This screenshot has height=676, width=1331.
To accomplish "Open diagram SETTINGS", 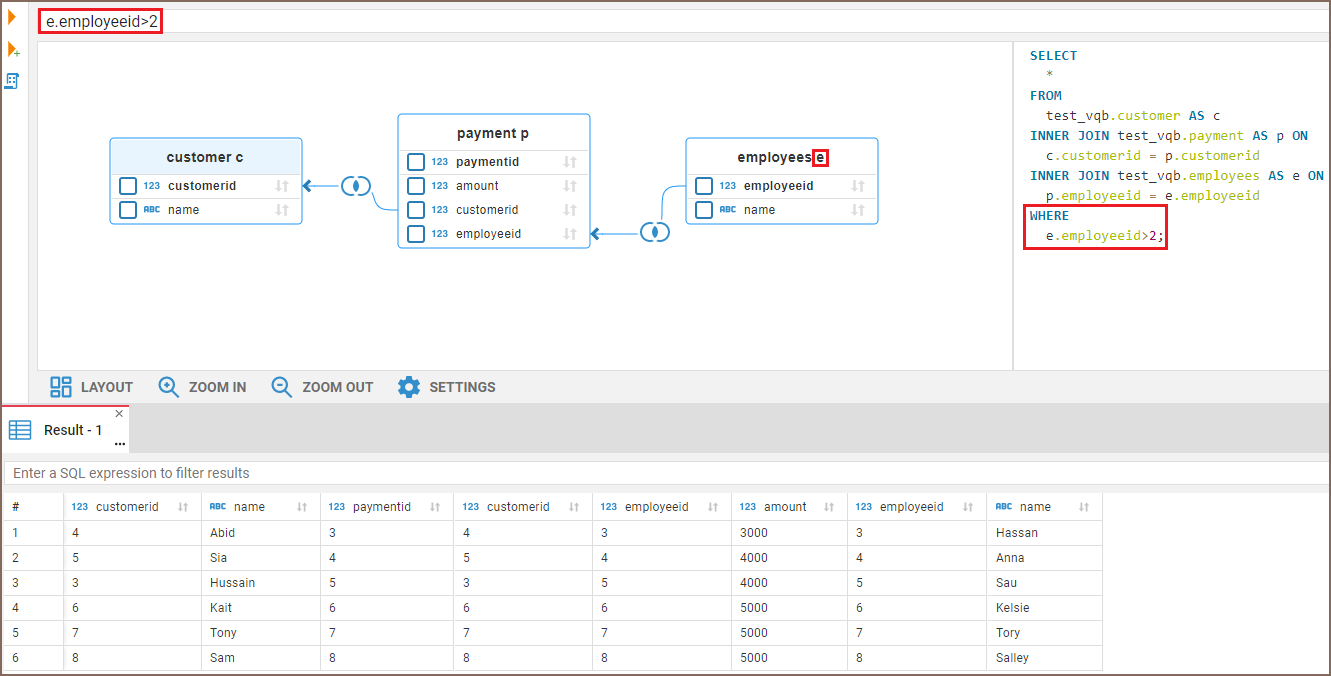I will pos(446,387).
